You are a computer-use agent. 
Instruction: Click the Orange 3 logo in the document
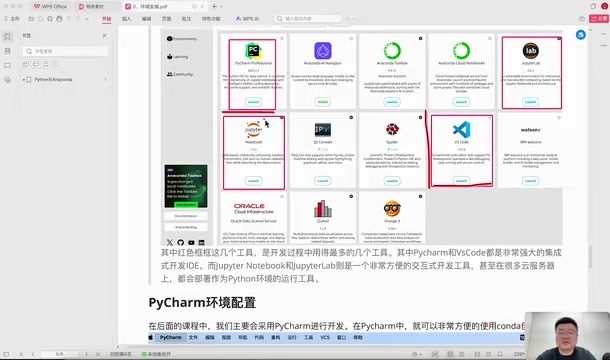pos(392,209)
